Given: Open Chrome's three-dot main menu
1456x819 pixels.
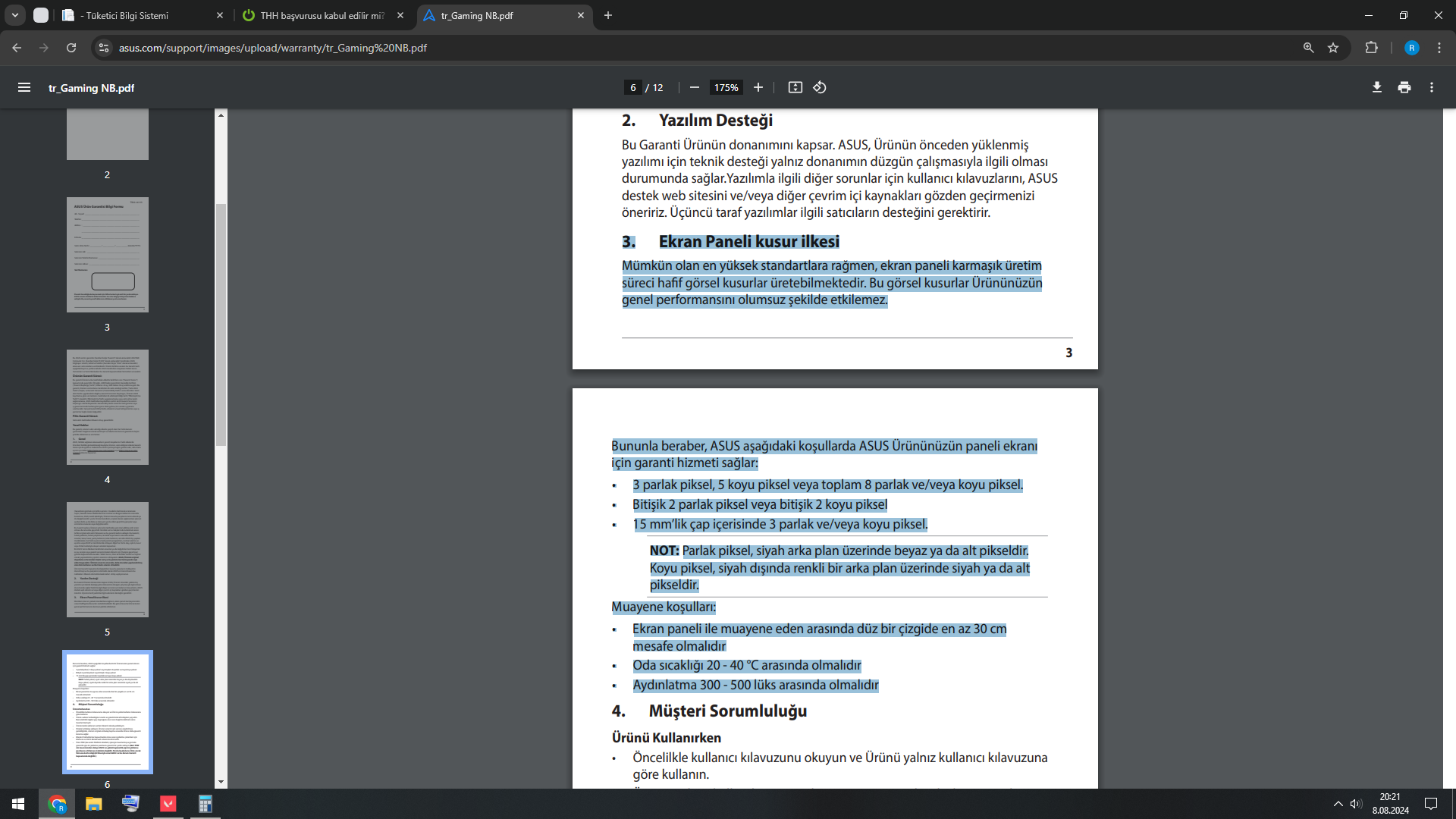Looking at the screenshot, I should click(1439, 48).
